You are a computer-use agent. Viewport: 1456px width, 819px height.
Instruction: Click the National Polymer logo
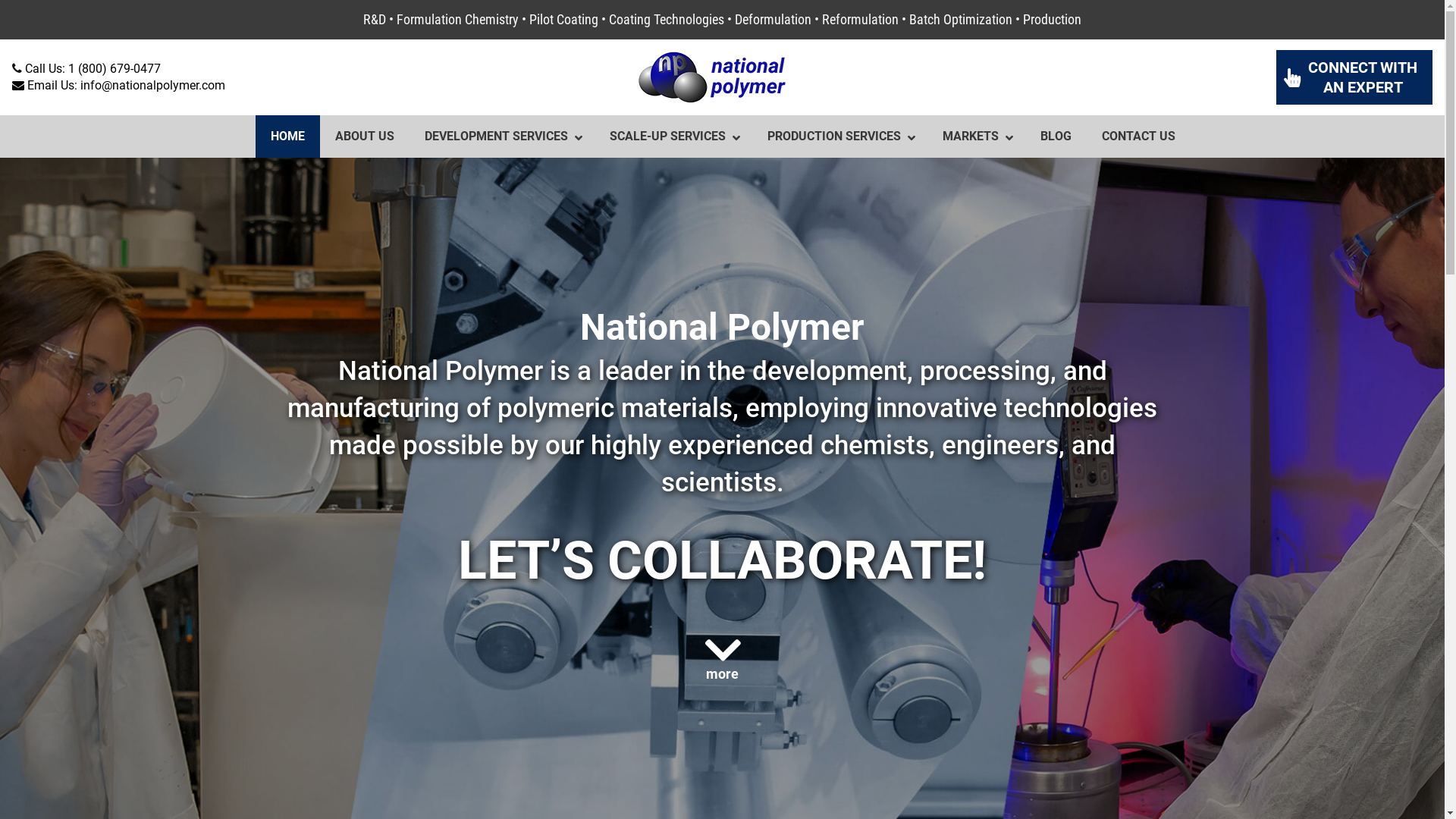click(x=711, y=77)
